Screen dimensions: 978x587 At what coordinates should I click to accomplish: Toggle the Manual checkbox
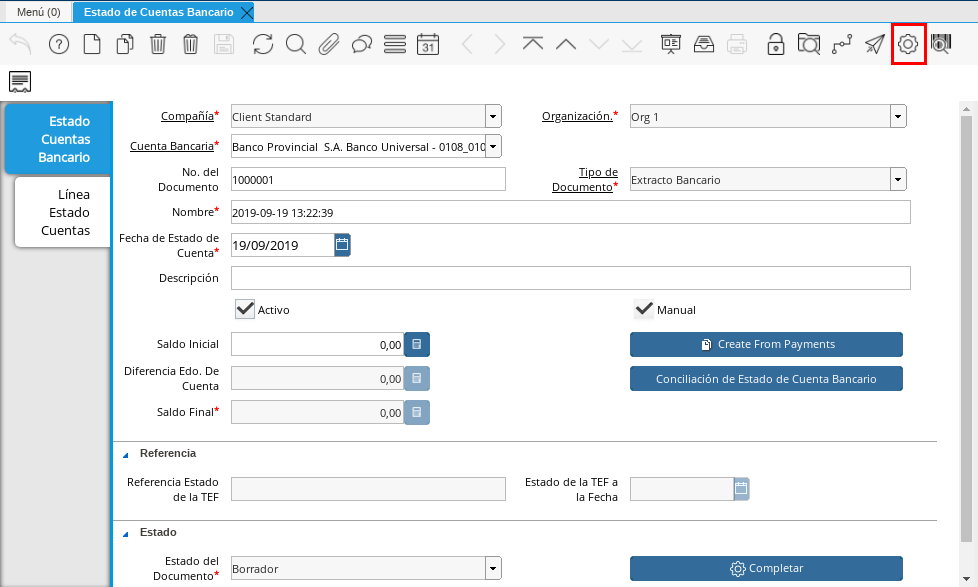644,309
